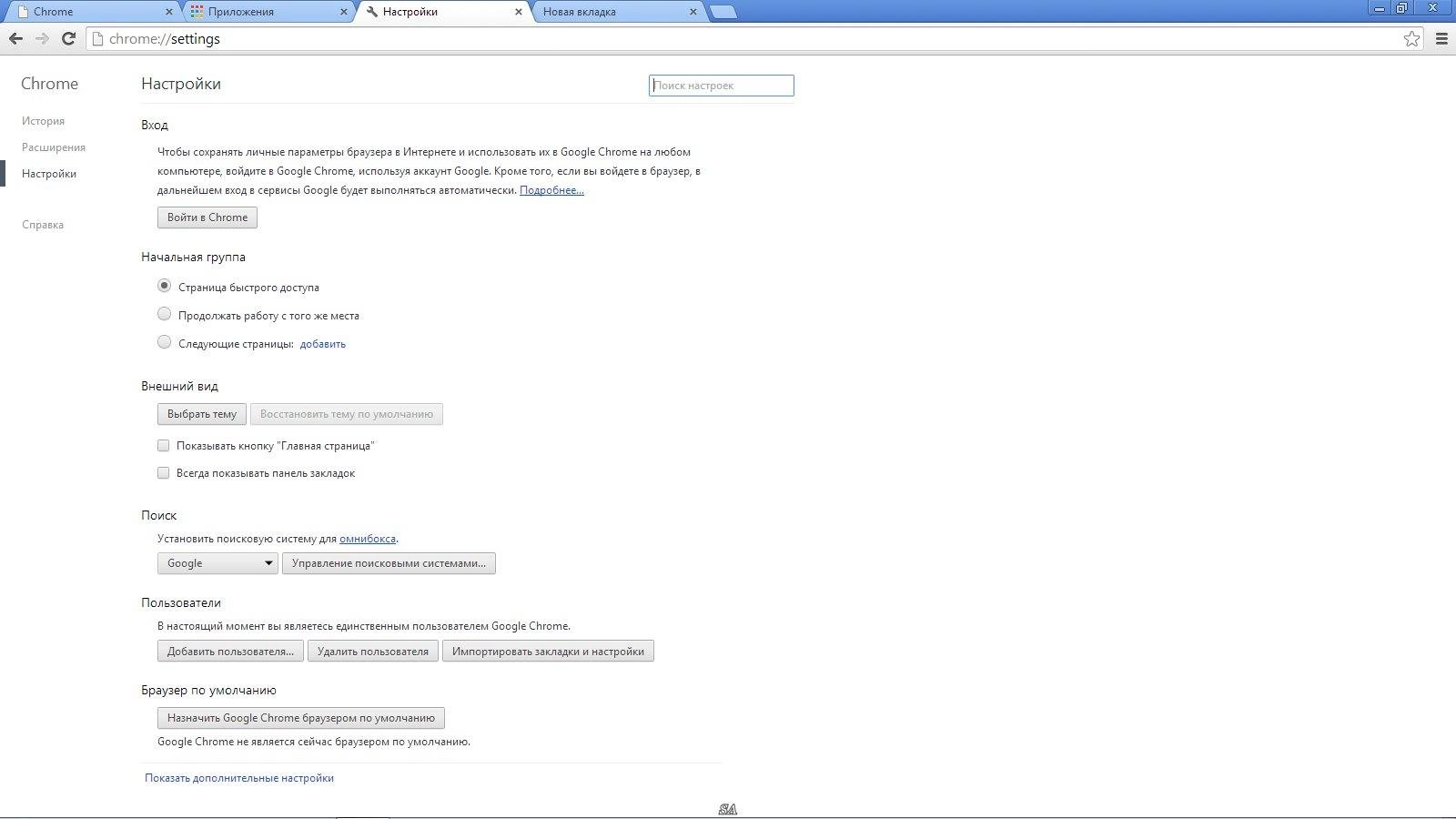Close the Chrome tab
The image size is (1456, 819).
point(169,12)
